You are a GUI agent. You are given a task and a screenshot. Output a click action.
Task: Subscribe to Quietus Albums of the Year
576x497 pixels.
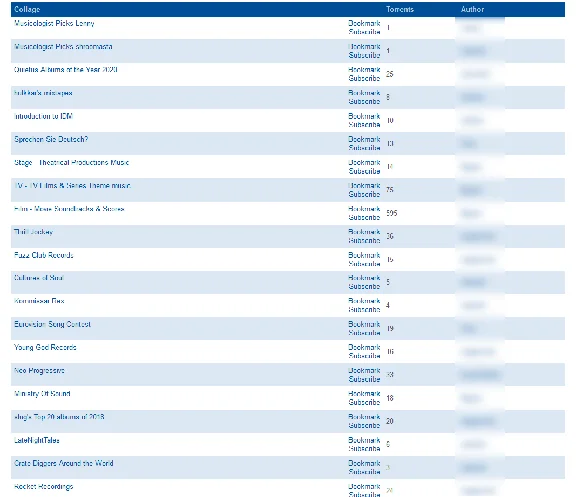pyautogui.click(x=364, y=78)
